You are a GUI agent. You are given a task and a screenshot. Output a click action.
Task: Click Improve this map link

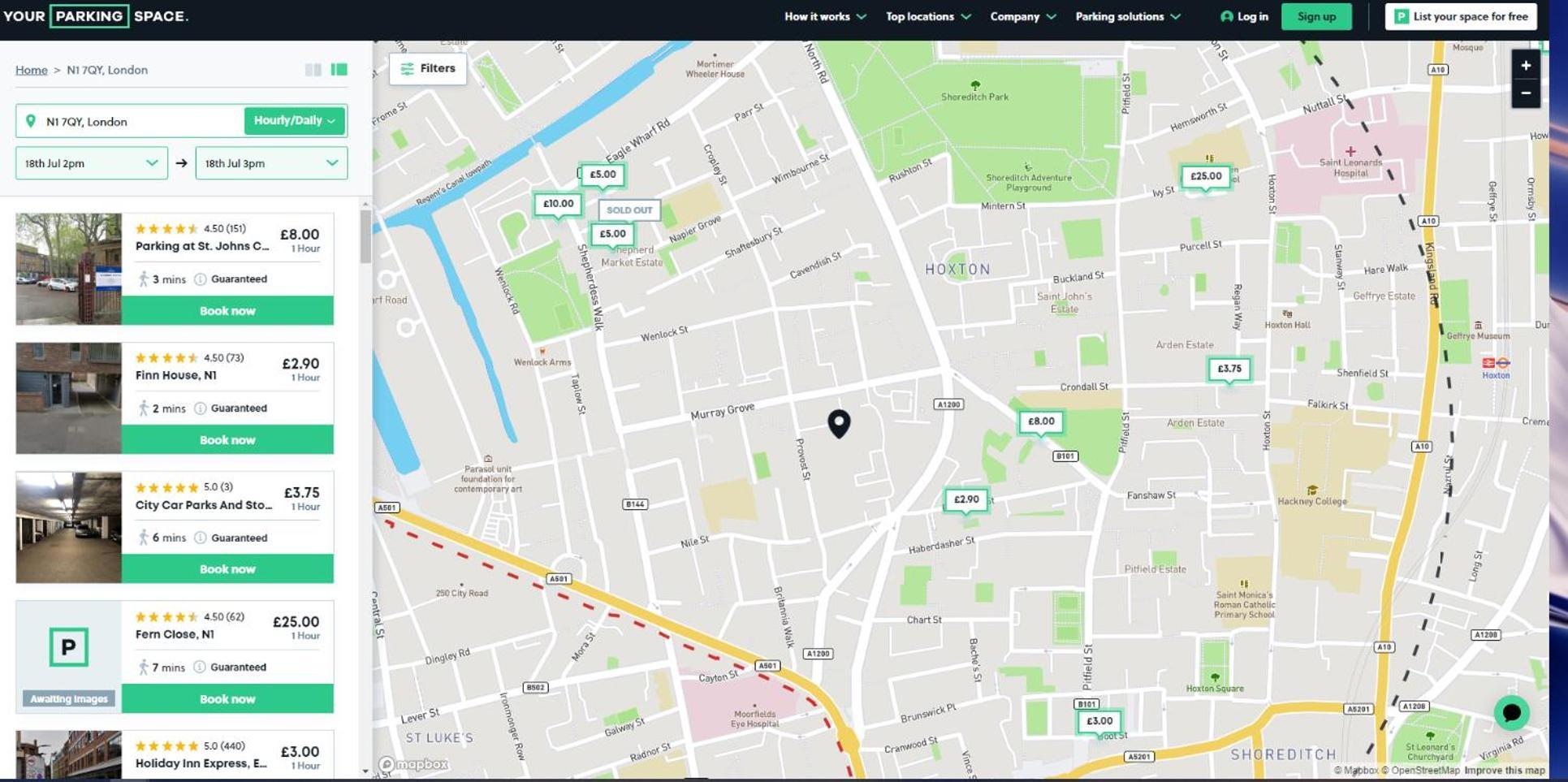click(x=1504, y=771)
